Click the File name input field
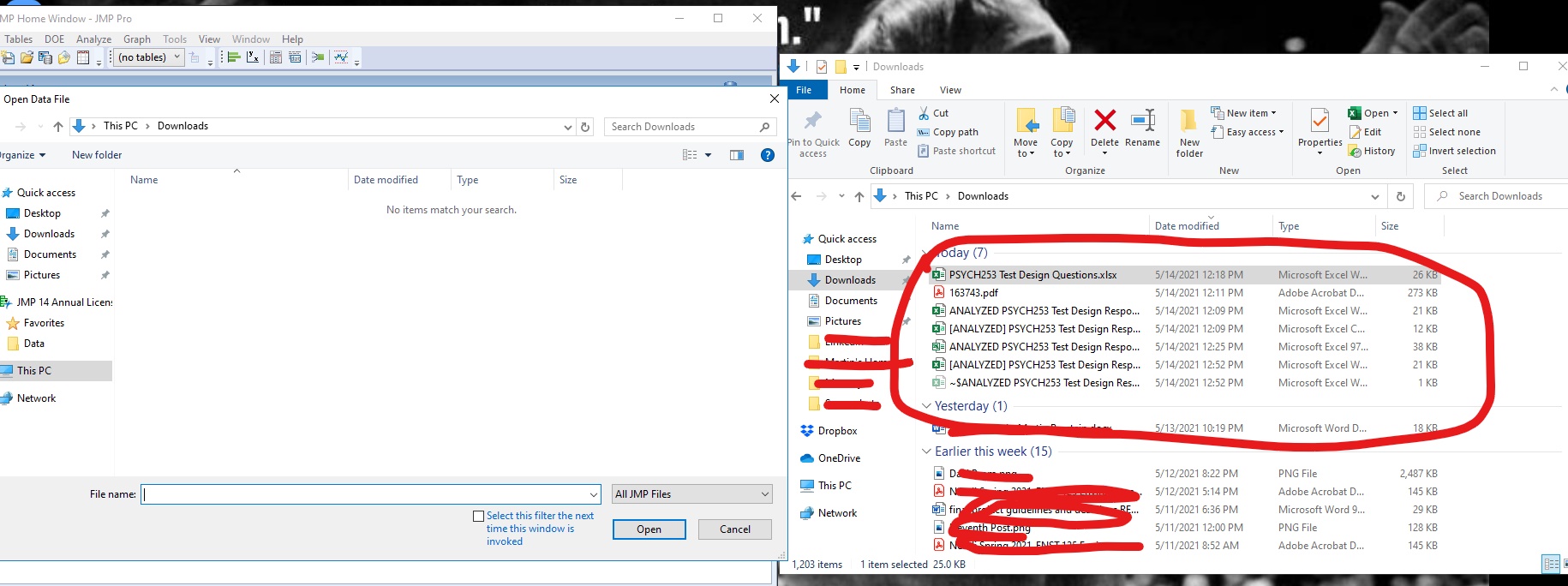The image size is (1568, 586). (371, 494)
